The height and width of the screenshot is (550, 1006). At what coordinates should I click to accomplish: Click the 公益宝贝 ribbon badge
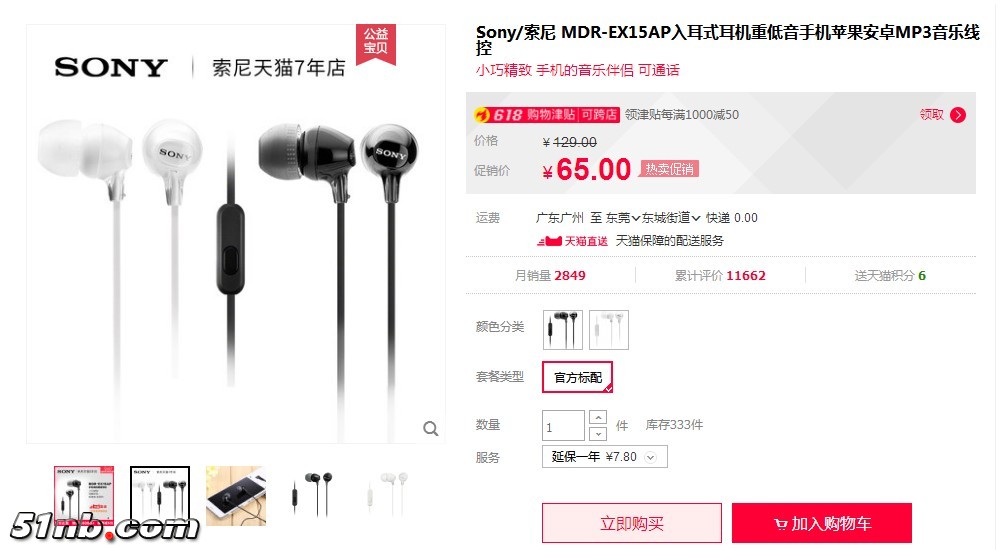click(376, 44)
